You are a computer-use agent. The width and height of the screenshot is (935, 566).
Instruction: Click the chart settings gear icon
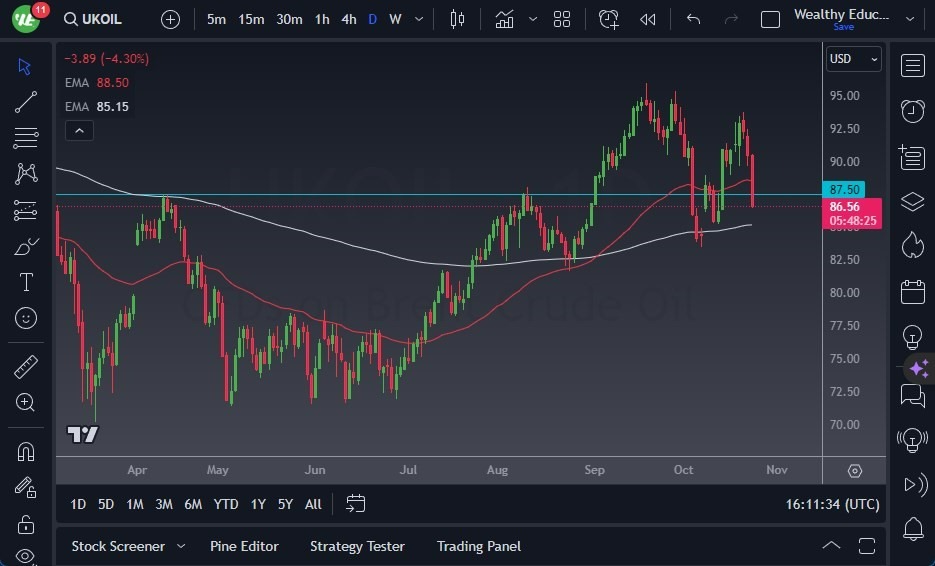click(854, 471)
